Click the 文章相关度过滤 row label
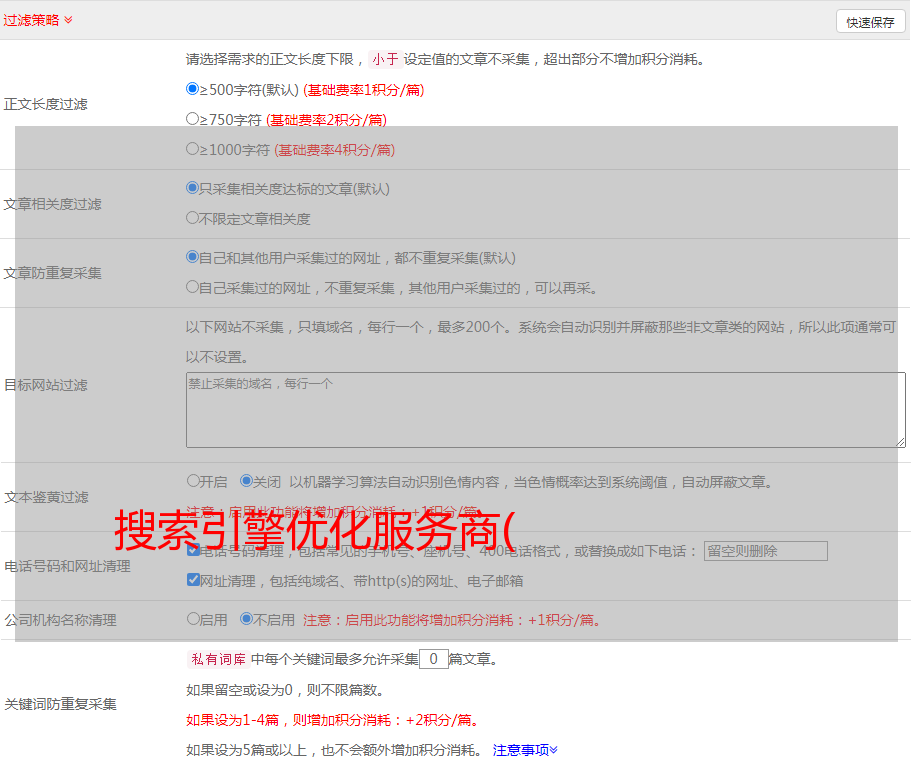The image size is (912, 768). (53, 204)
